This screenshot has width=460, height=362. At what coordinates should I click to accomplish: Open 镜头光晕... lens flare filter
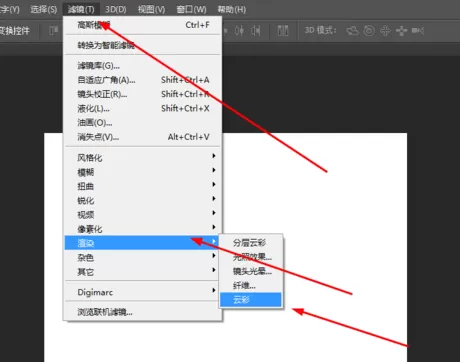tap(251, 271)
